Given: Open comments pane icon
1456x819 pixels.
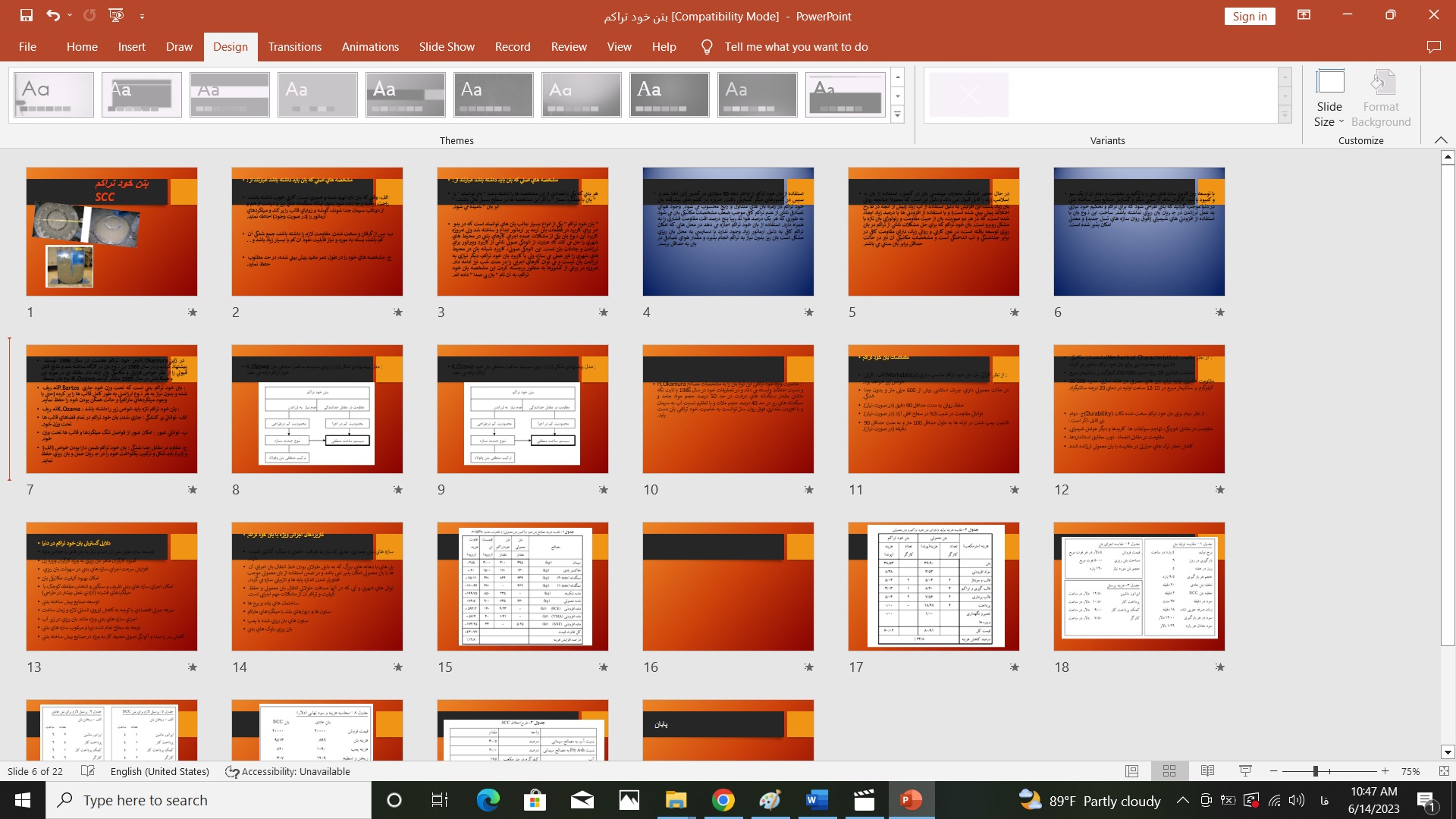Looking at the screenshot, I should coord(1433,47).
